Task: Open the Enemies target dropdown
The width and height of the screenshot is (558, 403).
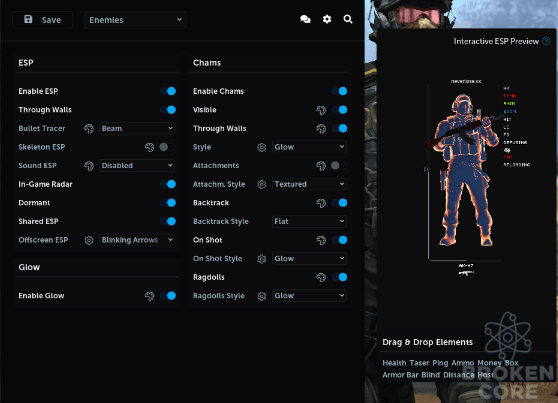Action: (x=135, y=20)
